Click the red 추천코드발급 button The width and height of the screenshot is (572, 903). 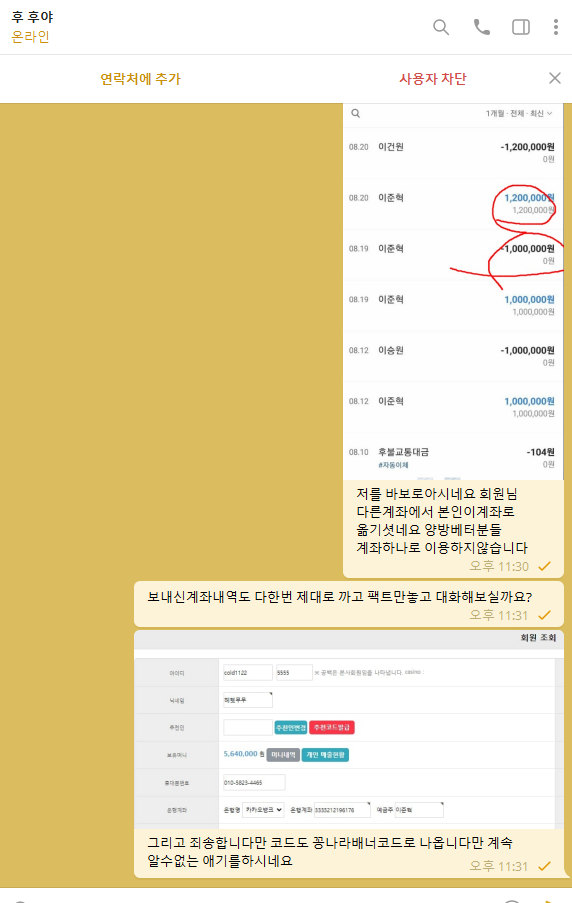(332, 727)
